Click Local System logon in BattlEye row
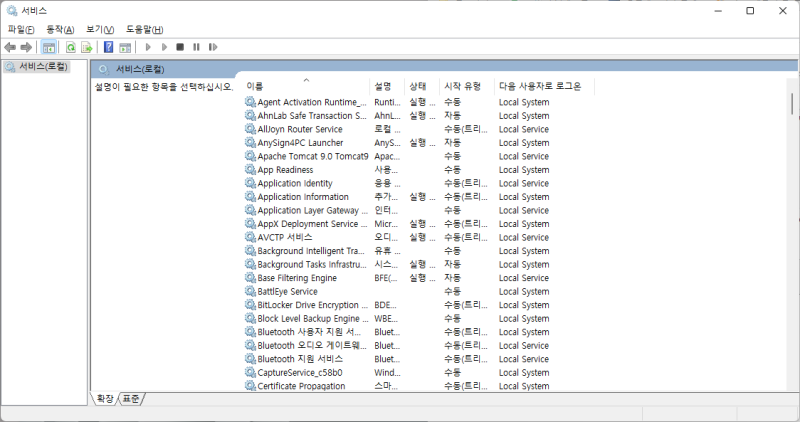 coord(524,291)
